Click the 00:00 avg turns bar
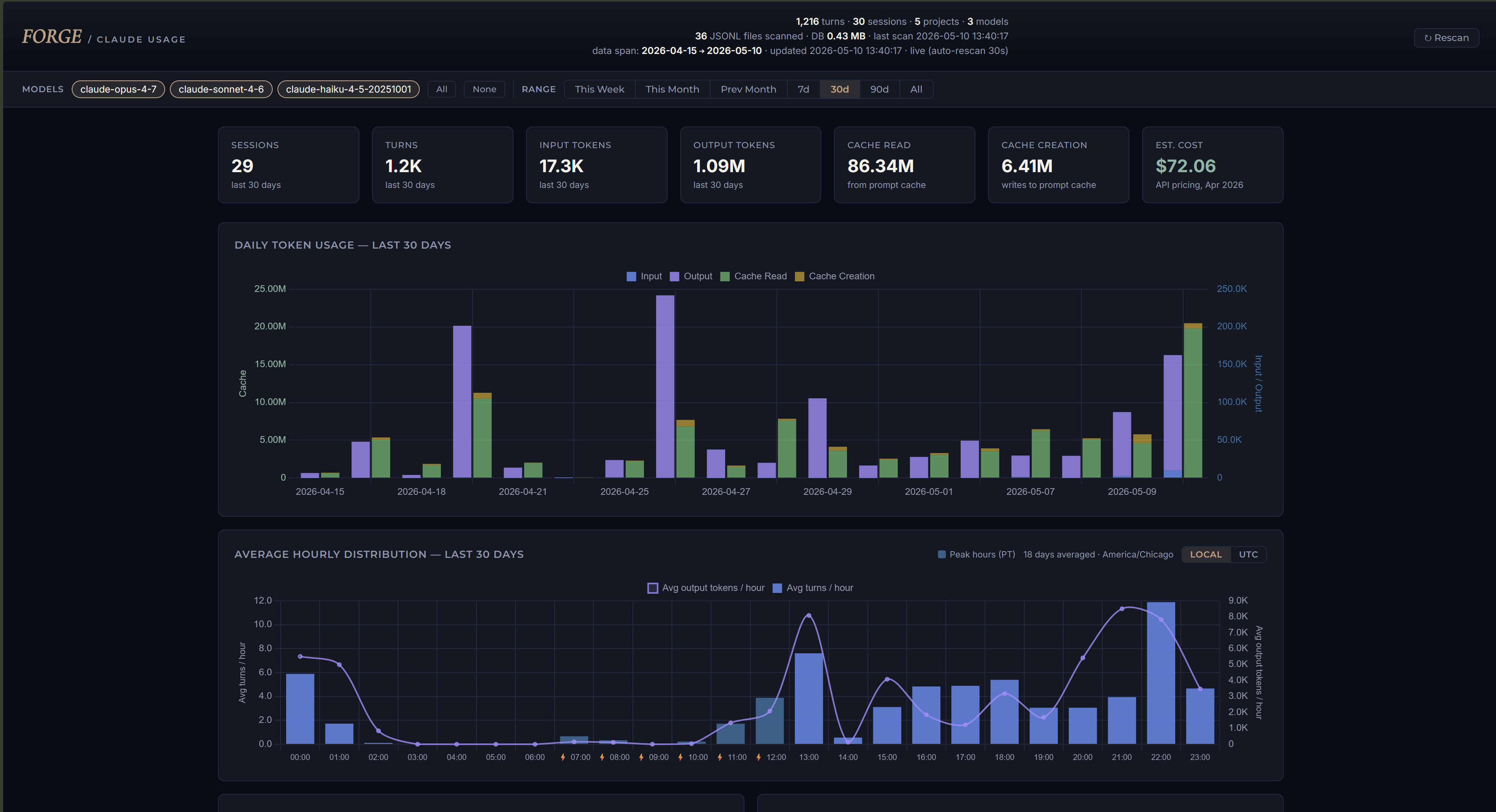This screenshot has width=1496, height=812. [x=300, y=709]
